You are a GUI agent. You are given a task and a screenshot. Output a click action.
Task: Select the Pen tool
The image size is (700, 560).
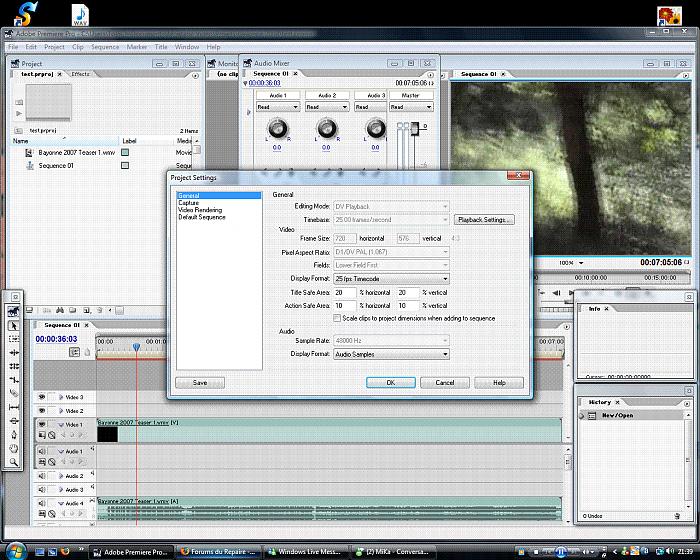pos(14,435)
